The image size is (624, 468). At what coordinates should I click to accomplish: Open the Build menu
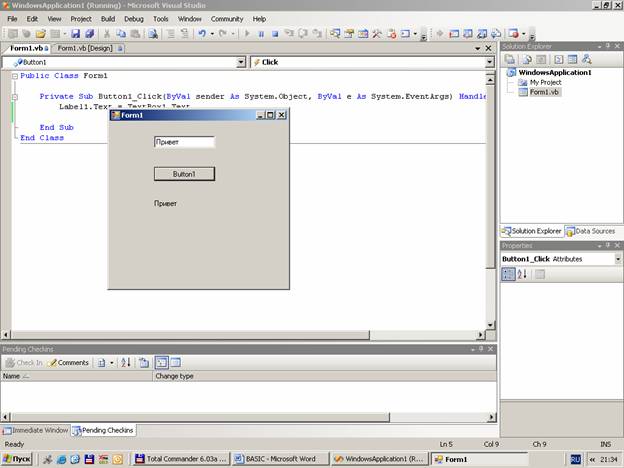click(108, 19)
